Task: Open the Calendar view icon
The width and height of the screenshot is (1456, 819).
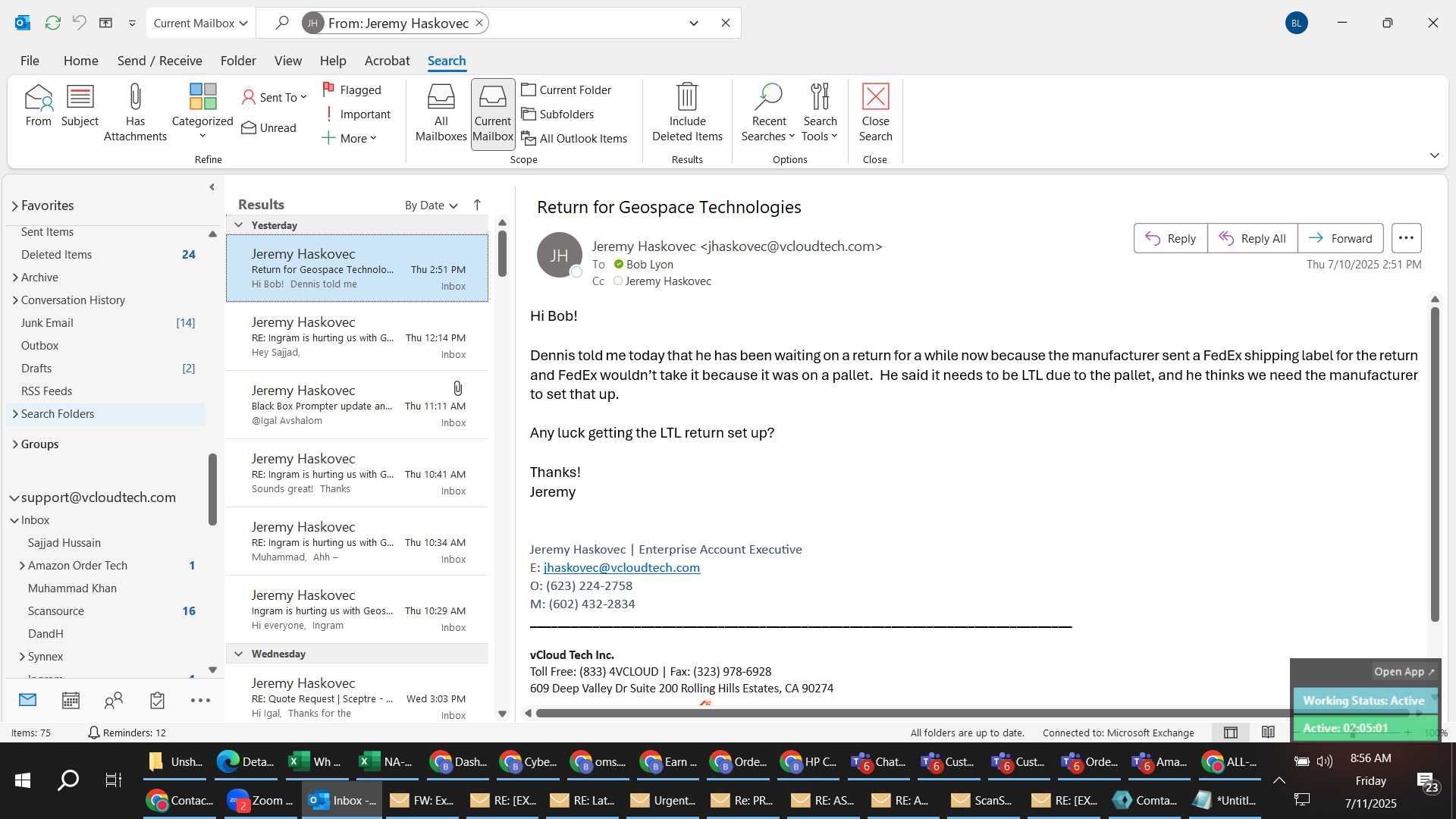Action: [71, 700]
